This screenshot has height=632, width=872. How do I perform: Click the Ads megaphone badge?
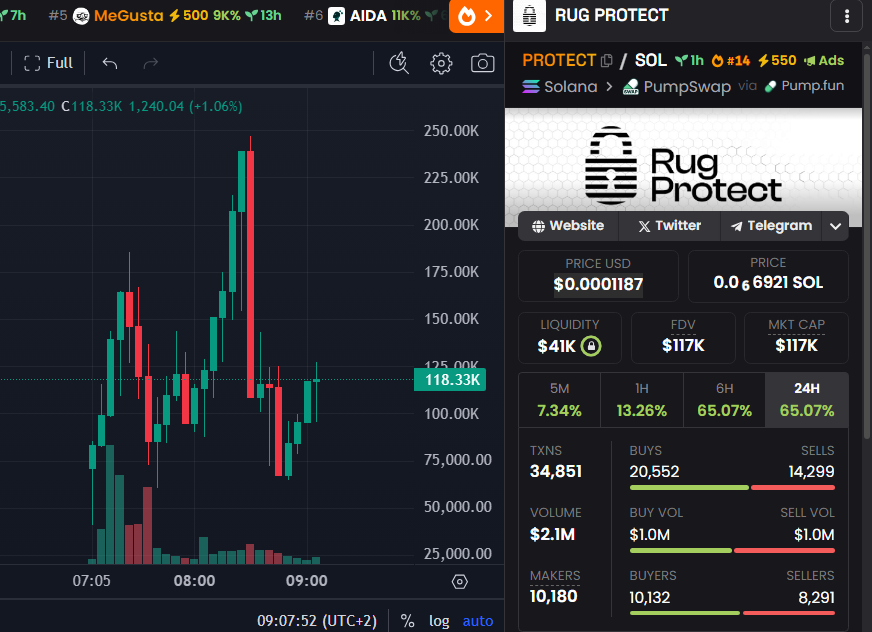[824, 61]
